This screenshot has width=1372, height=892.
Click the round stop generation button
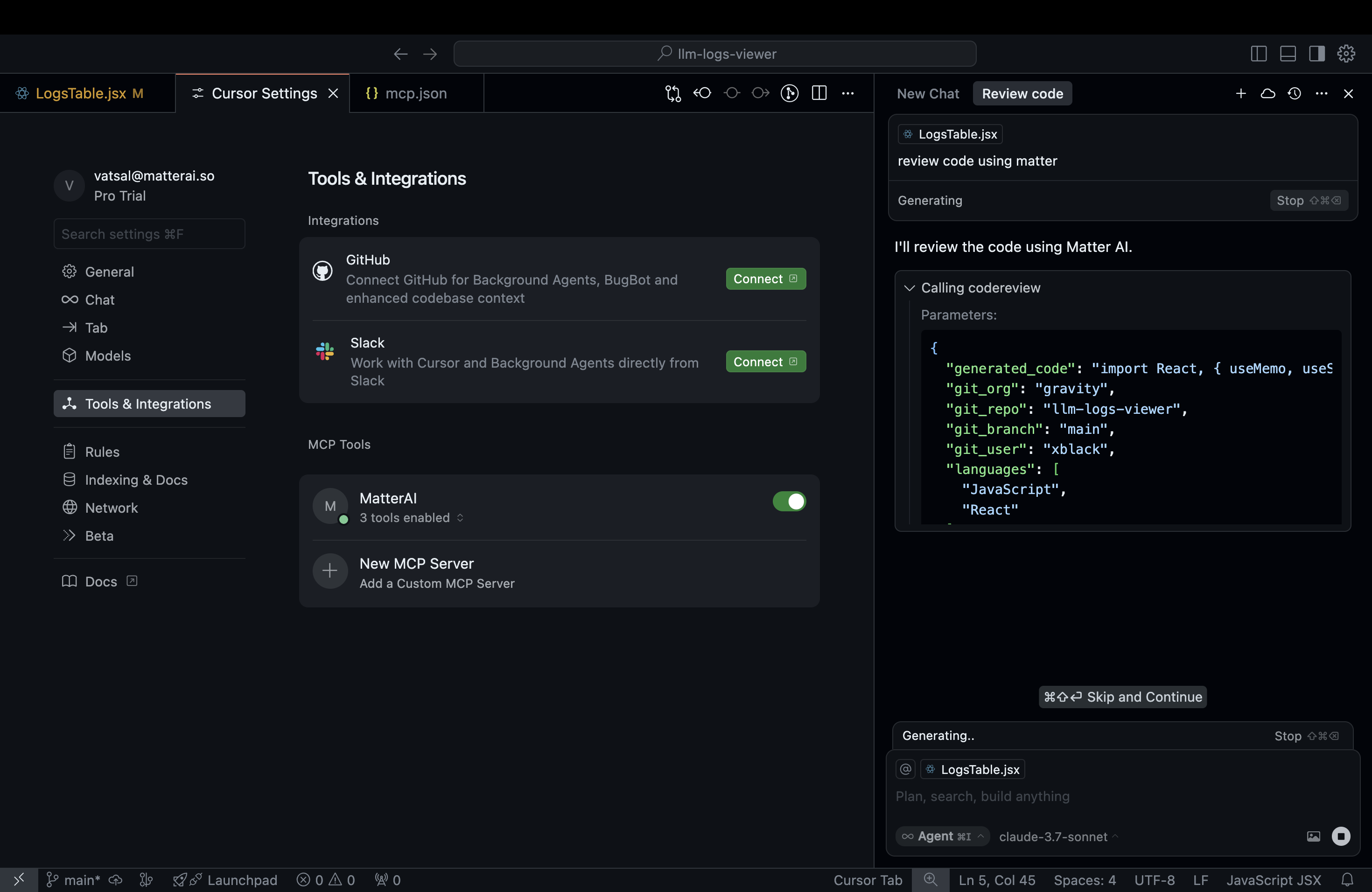1341,836
